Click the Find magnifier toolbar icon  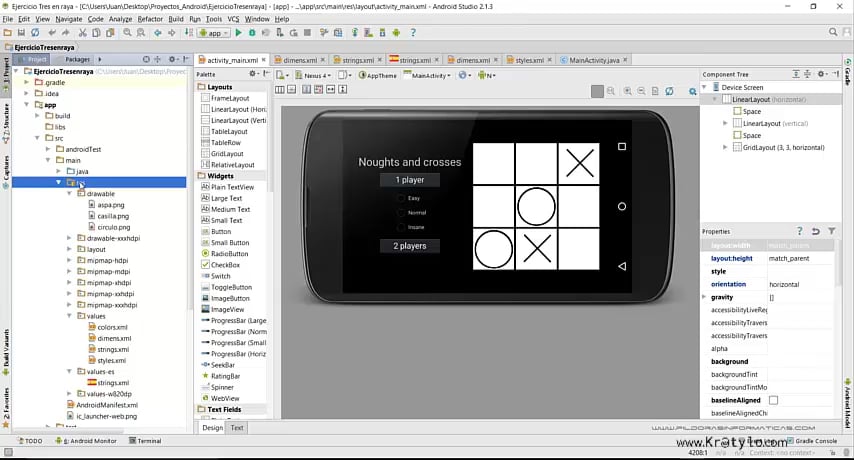pos(127,33)
